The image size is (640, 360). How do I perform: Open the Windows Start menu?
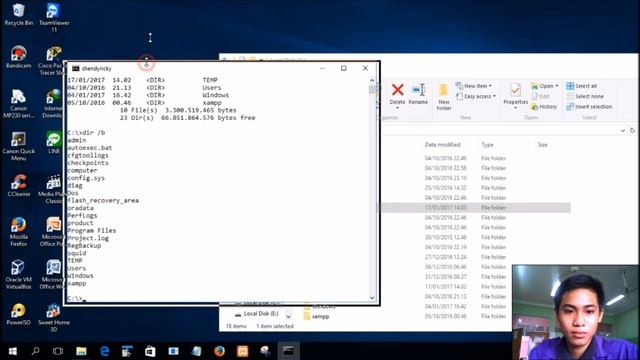click(x=13, y=351)
